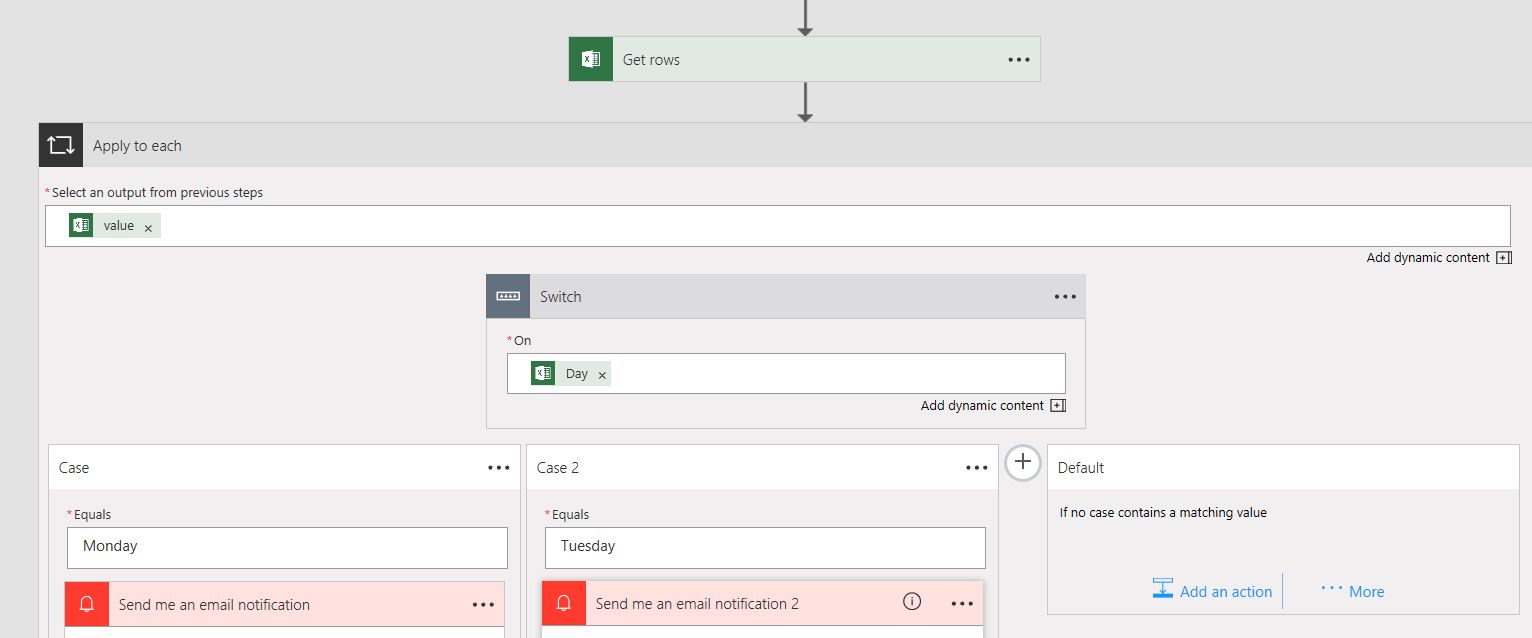The image size is (1532, 638).
Task: Remove the Day token from On field
Action: pyautogui.click(x=602, y=375)
